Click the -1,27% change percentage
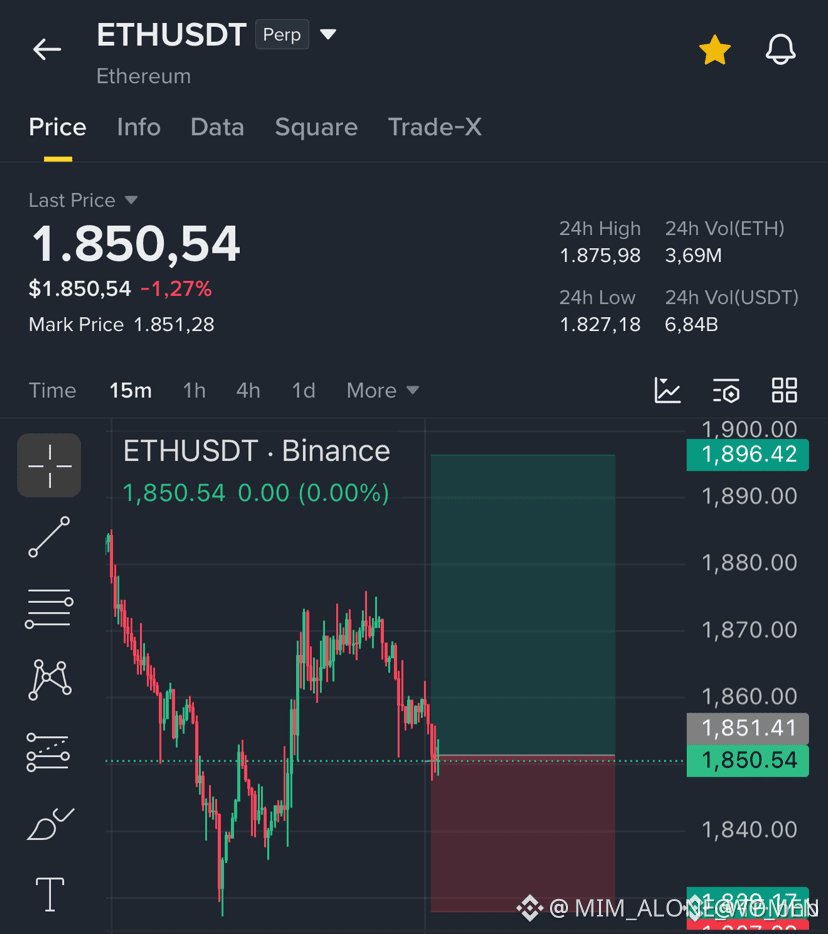 point(176,289)
